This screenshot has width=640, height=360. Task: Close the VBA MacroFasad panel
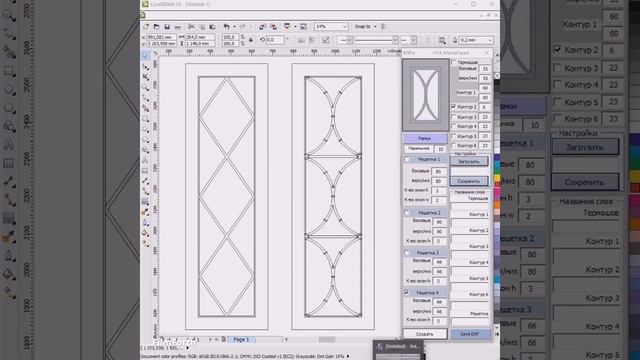(x=487, y=53)
